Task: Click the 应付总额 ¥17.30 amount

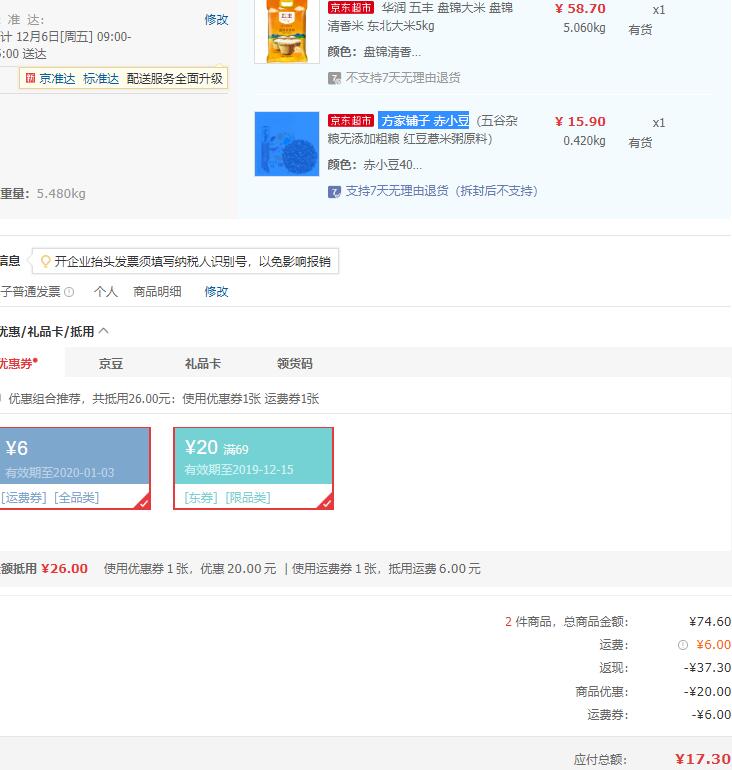Action: [703, 759]
